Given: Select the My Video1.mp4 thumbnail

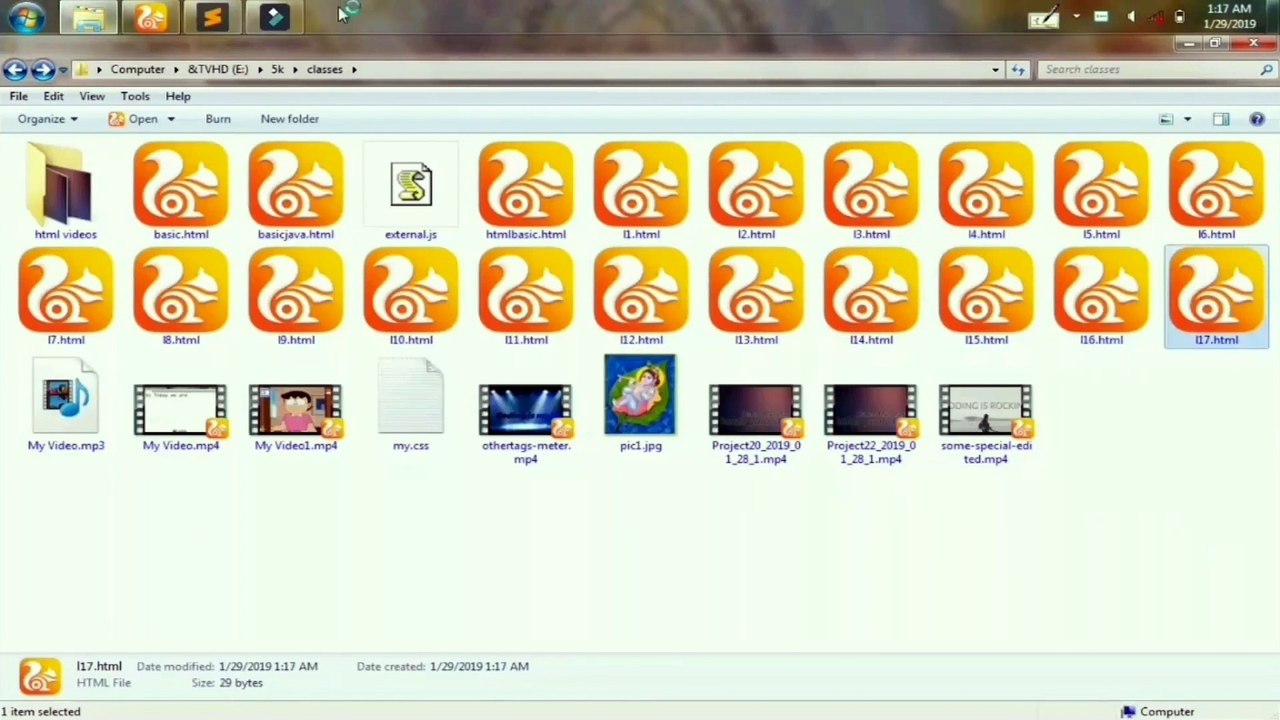Looking at the screenshot, I should point(295,411).
